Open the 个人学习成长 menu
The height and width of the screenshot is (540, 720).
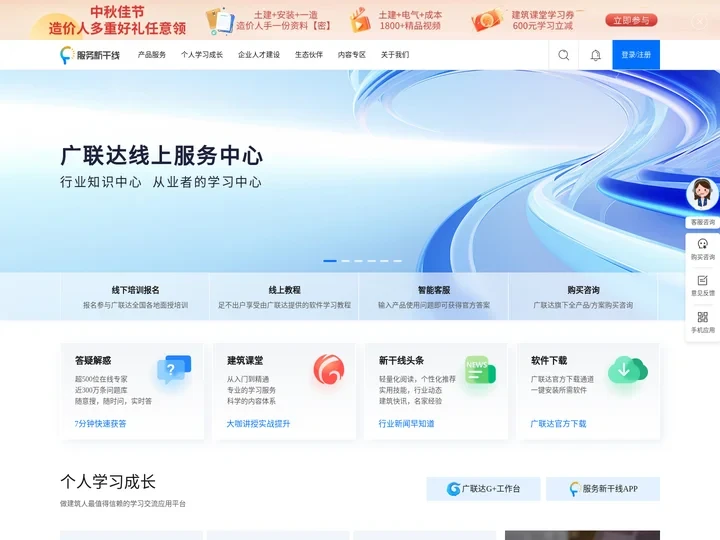(x=202, y=55)
